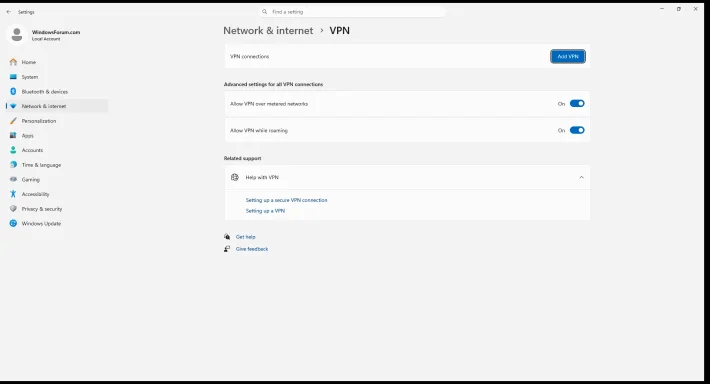The width and height of the screenshot is (710, 384).
Task: Click the Accounts person icon
Action: [13, 150]
